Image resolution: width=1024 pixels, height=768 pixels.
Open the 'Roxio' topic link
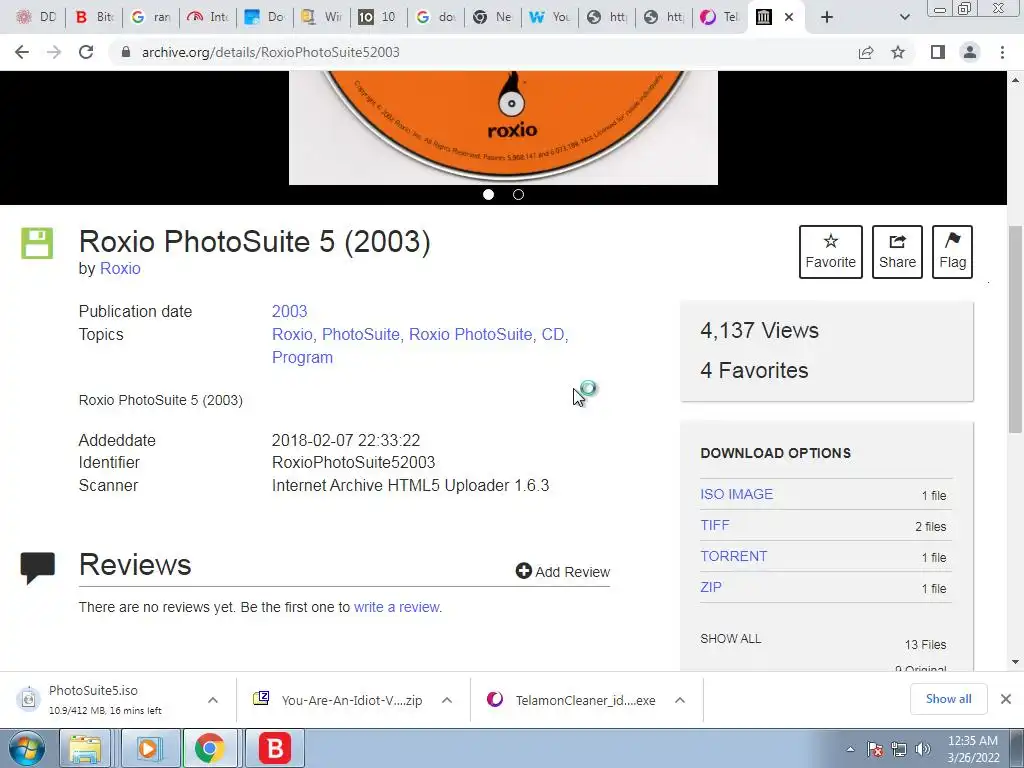pyautogui.click(x=292, y=334)
